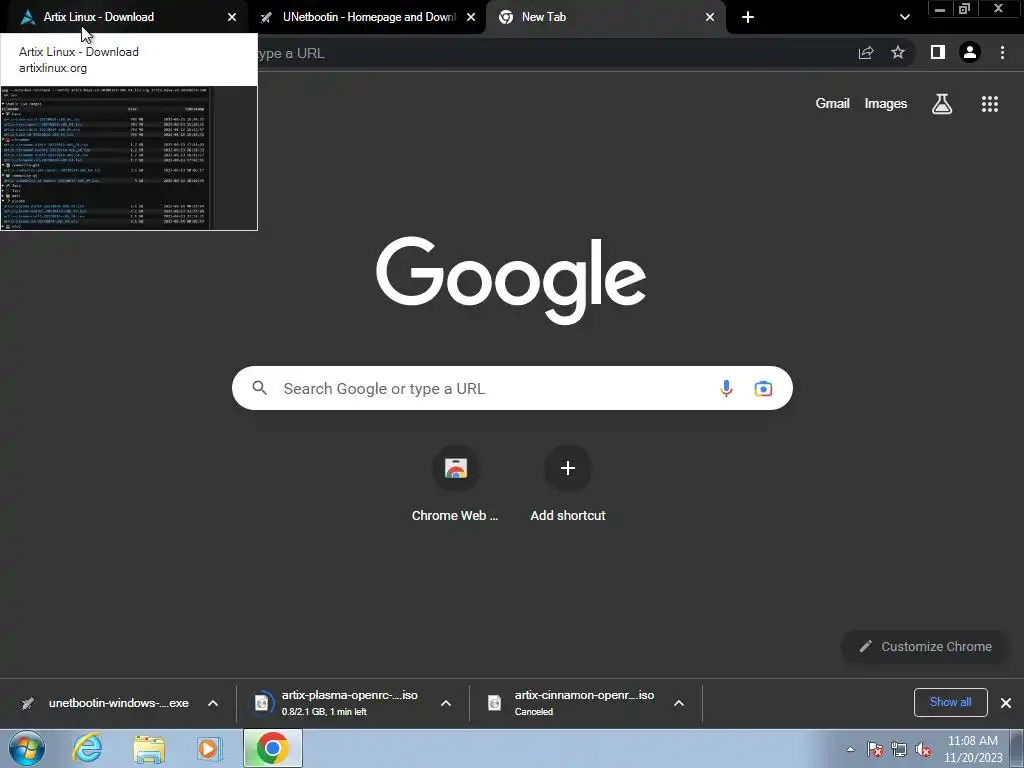
Task: Open the Action Center flag icon
Action: [875, 749]
